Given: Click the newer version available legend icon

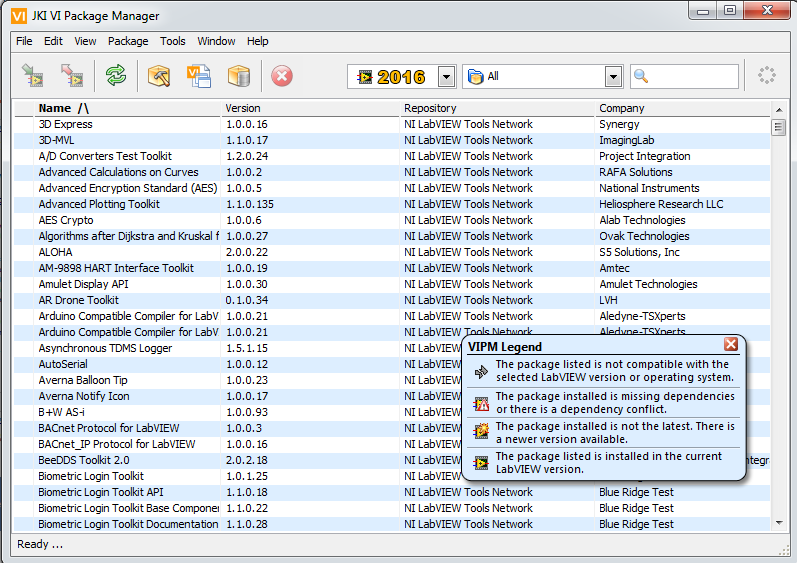Looking at the screenshot, I should tap(481, 431).
